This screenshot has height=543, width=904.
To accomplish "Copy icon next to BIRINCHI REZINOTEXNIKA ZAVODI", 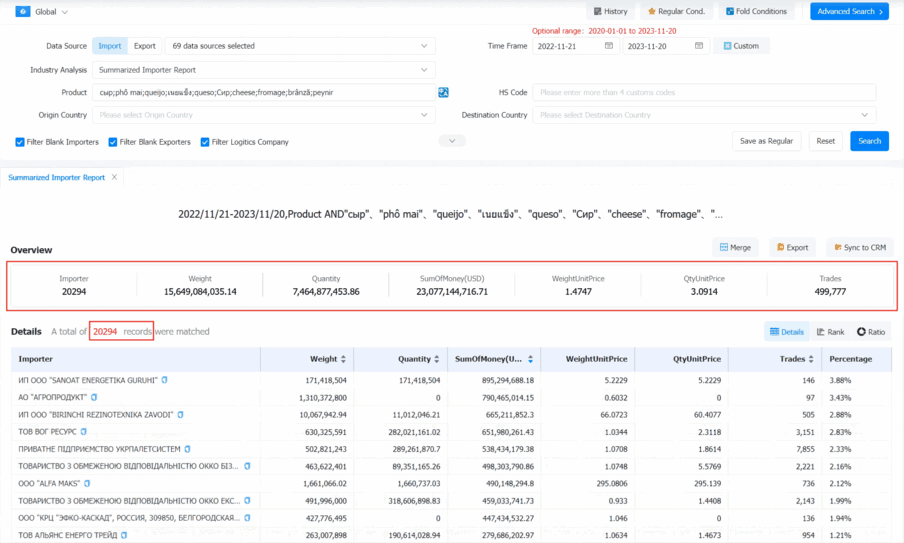I will click(x=180, y=414).
